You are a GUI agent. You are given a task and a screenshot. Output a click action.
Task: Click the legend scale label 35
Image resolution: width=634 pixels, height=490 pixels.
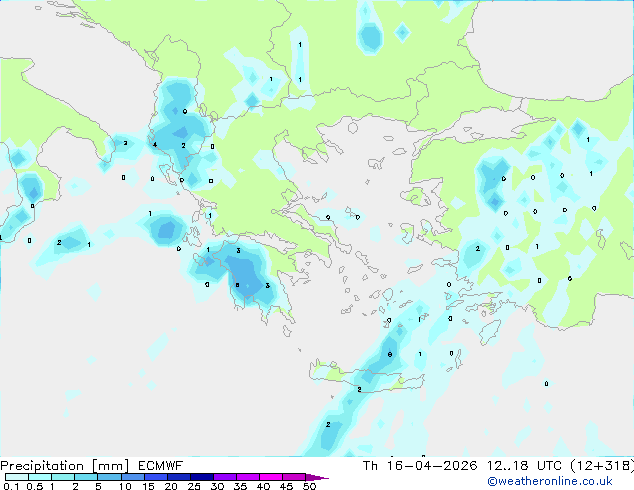click(240, 486)
